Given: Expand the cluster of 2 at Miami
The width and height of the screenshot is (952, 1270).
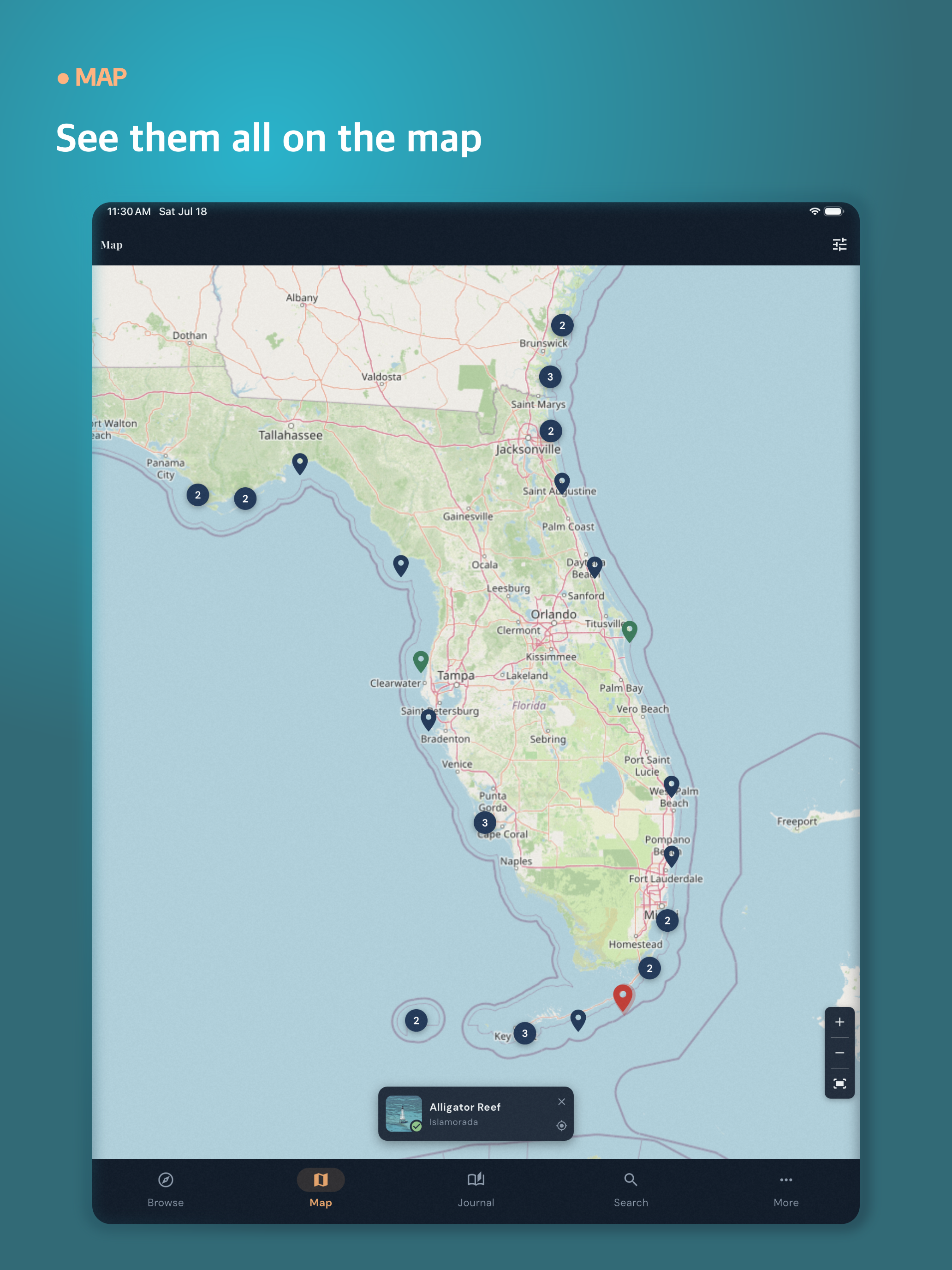Looking at the screenshot, I should point(667,920).
